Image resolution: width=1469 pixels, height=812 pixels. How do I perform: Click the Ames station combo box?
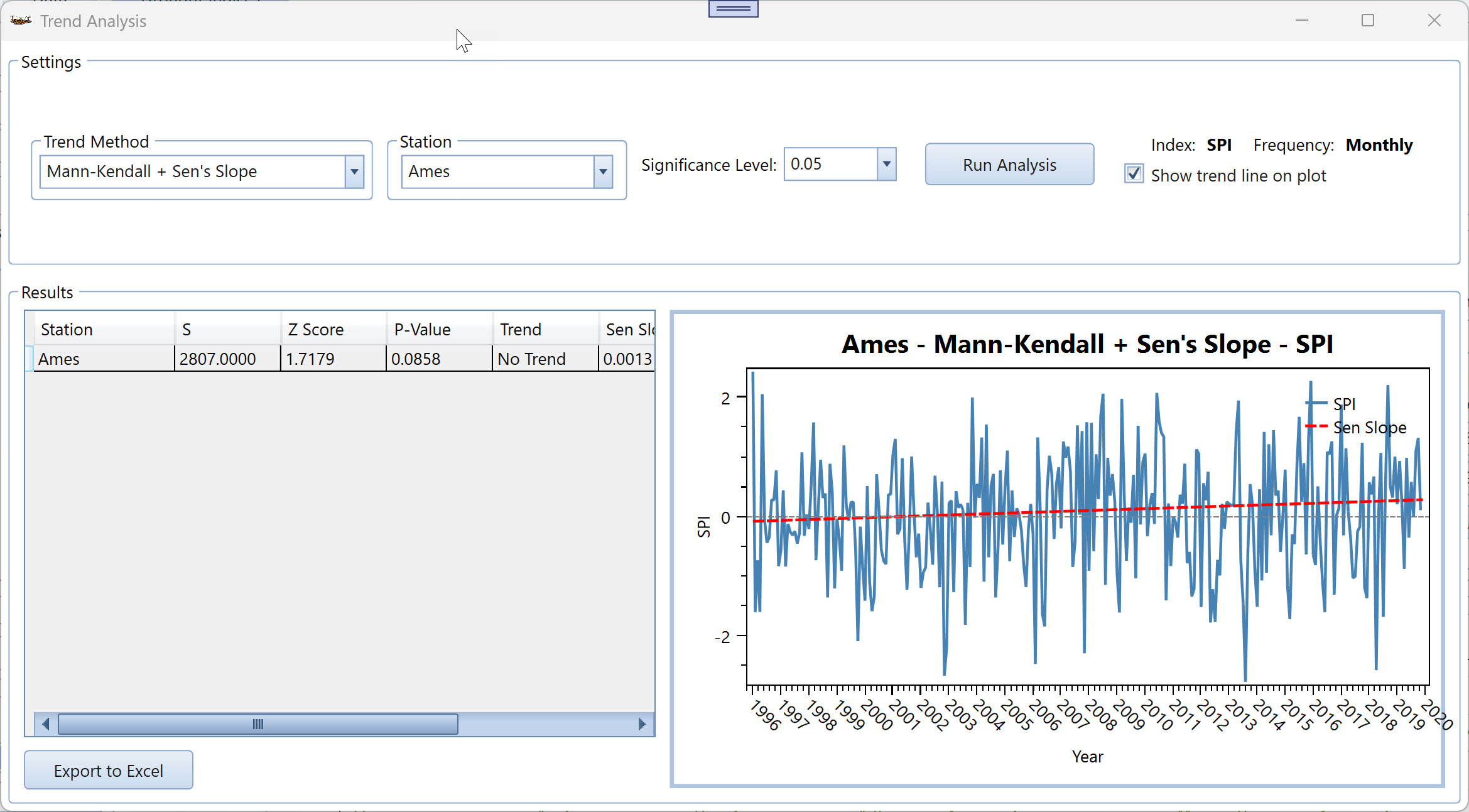[x=507, y=171]
